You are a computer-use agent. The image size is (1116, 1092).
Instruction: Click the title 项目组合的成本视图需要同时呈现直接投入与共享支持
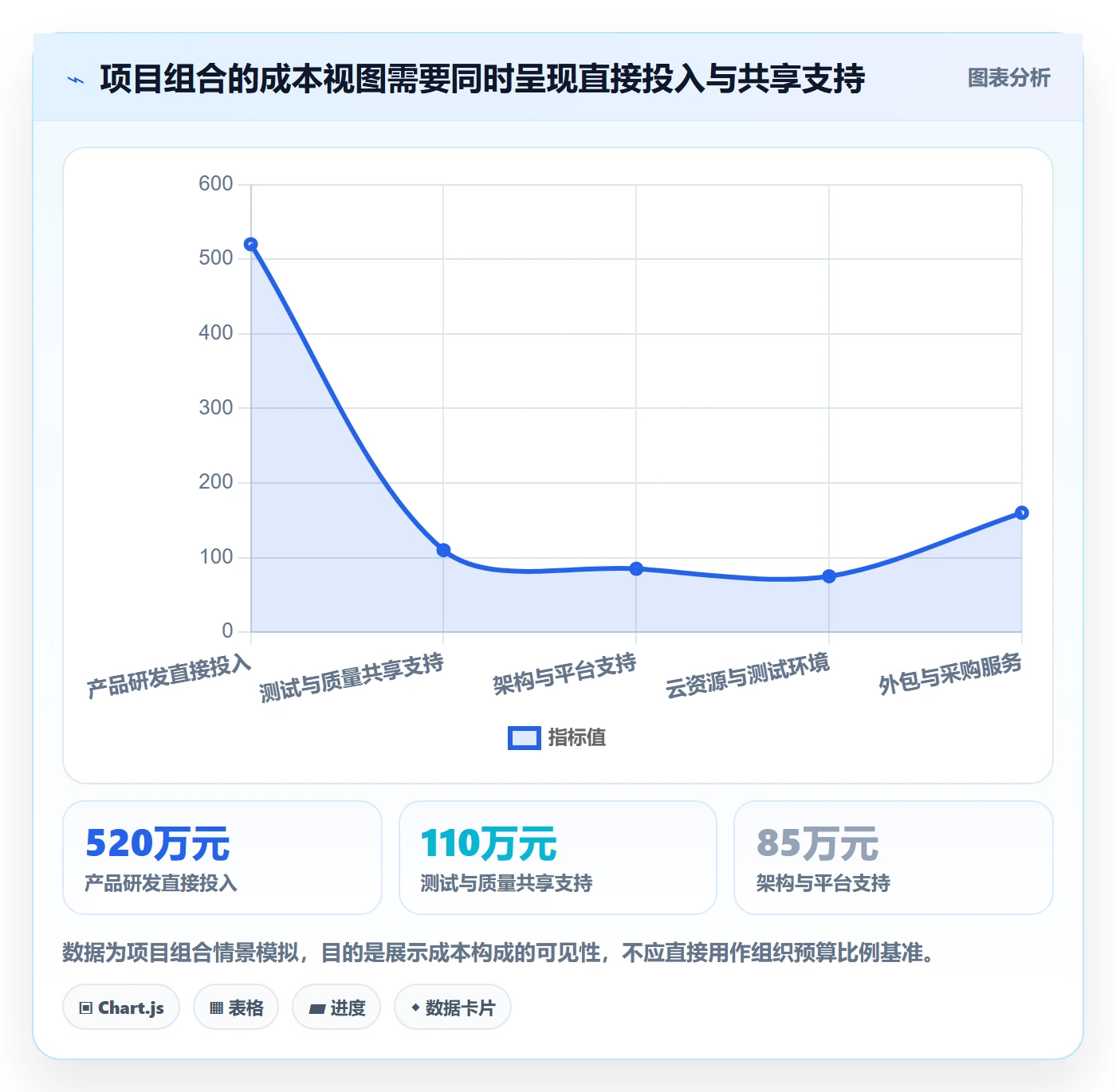tap(482, 79)
